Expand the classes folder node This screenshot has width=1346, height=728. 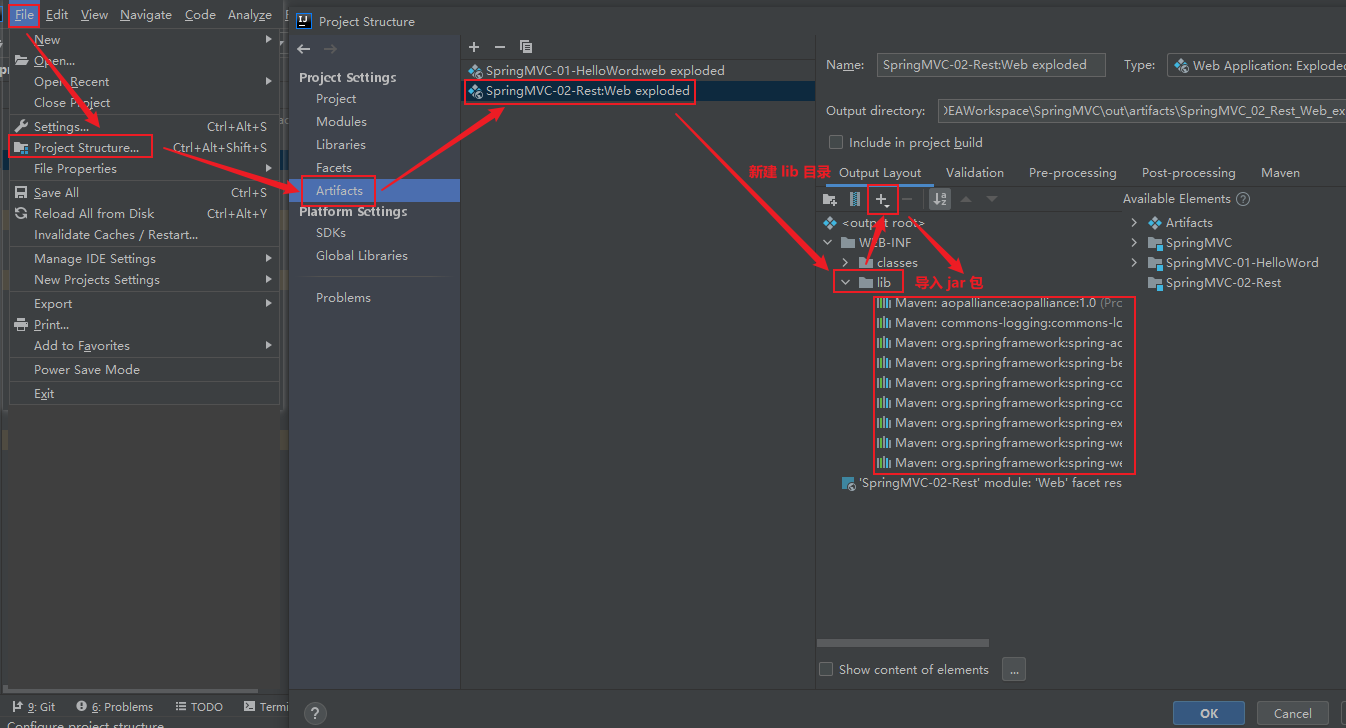[x=845, y=263]
